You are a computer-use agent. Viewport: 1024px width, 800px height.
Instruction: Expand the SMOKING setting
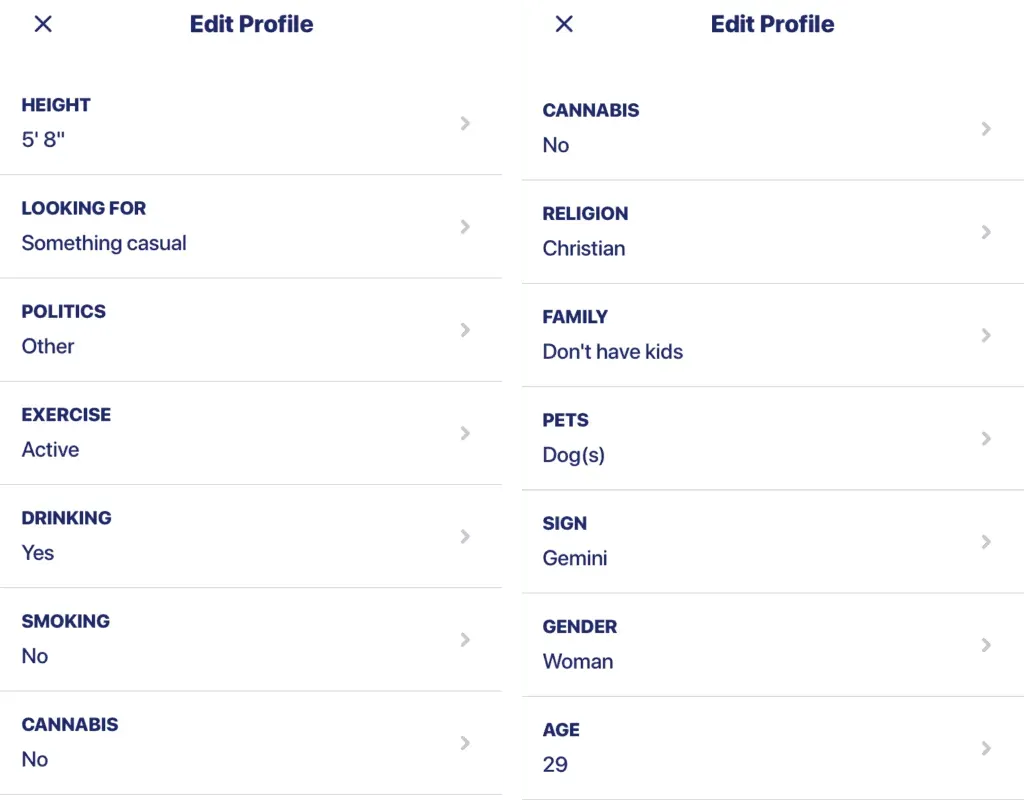[250, 640]
